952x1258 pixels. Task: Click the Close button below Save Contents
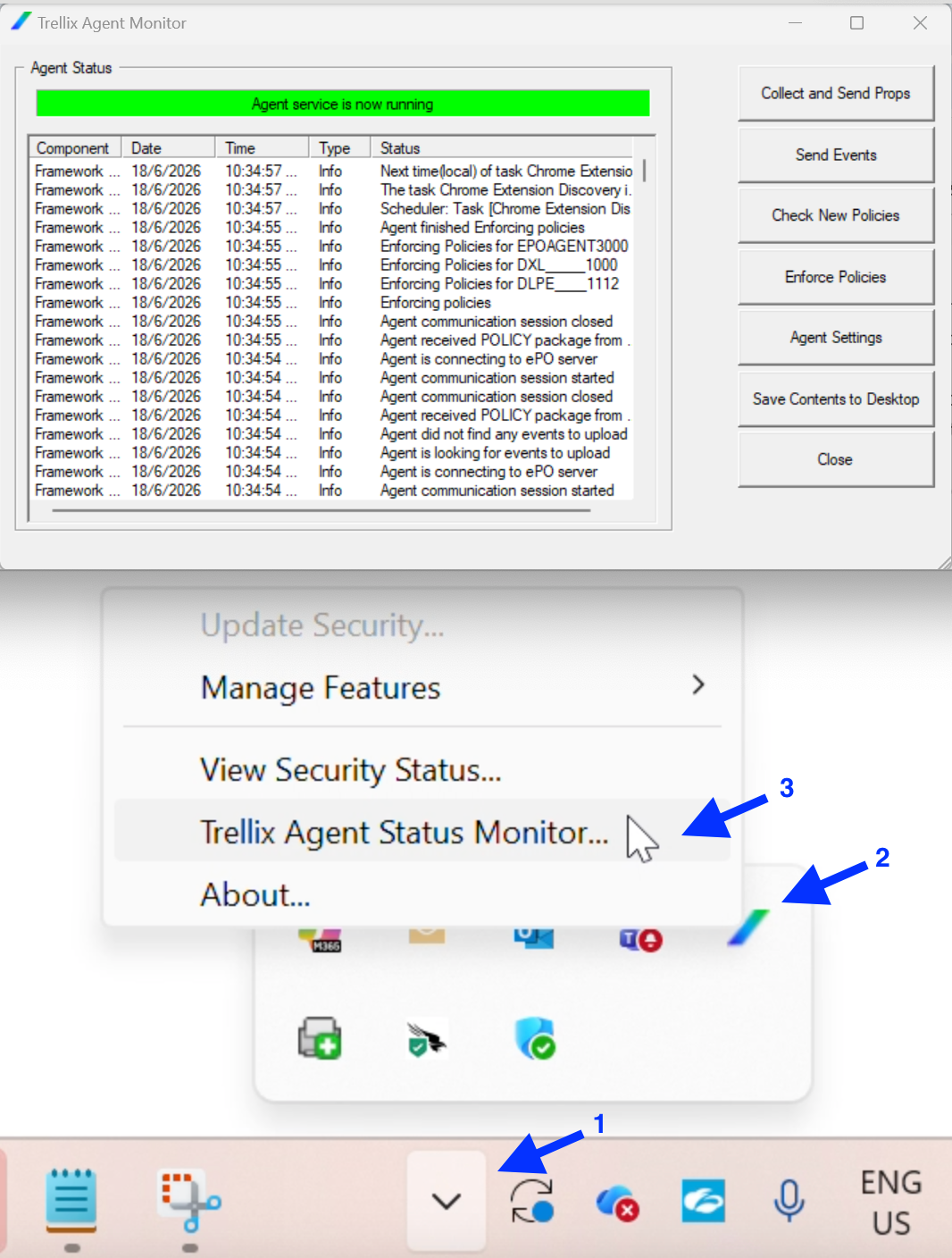point(836,459)
